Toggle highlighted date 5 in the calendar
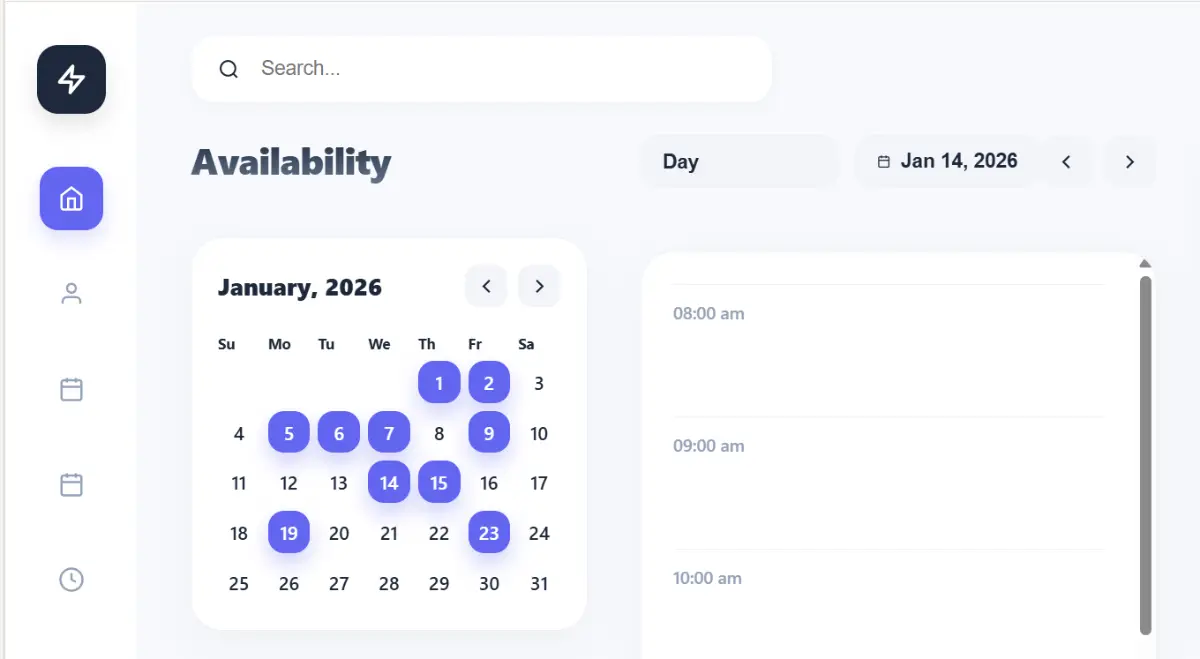The width and height of the screenshot is (1200, 659). pyautogui.click(x=289, y=433)
